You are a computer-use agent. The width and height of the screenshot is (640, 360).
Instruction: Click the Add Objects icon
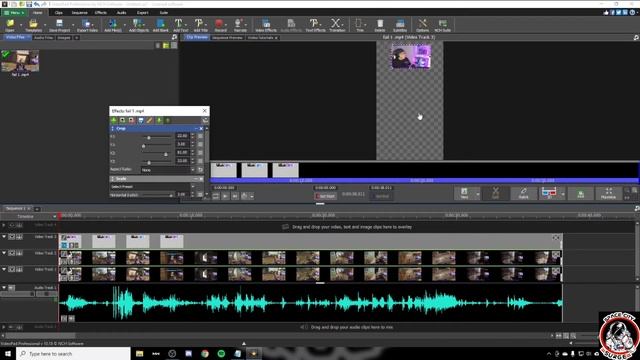[138, 25]
